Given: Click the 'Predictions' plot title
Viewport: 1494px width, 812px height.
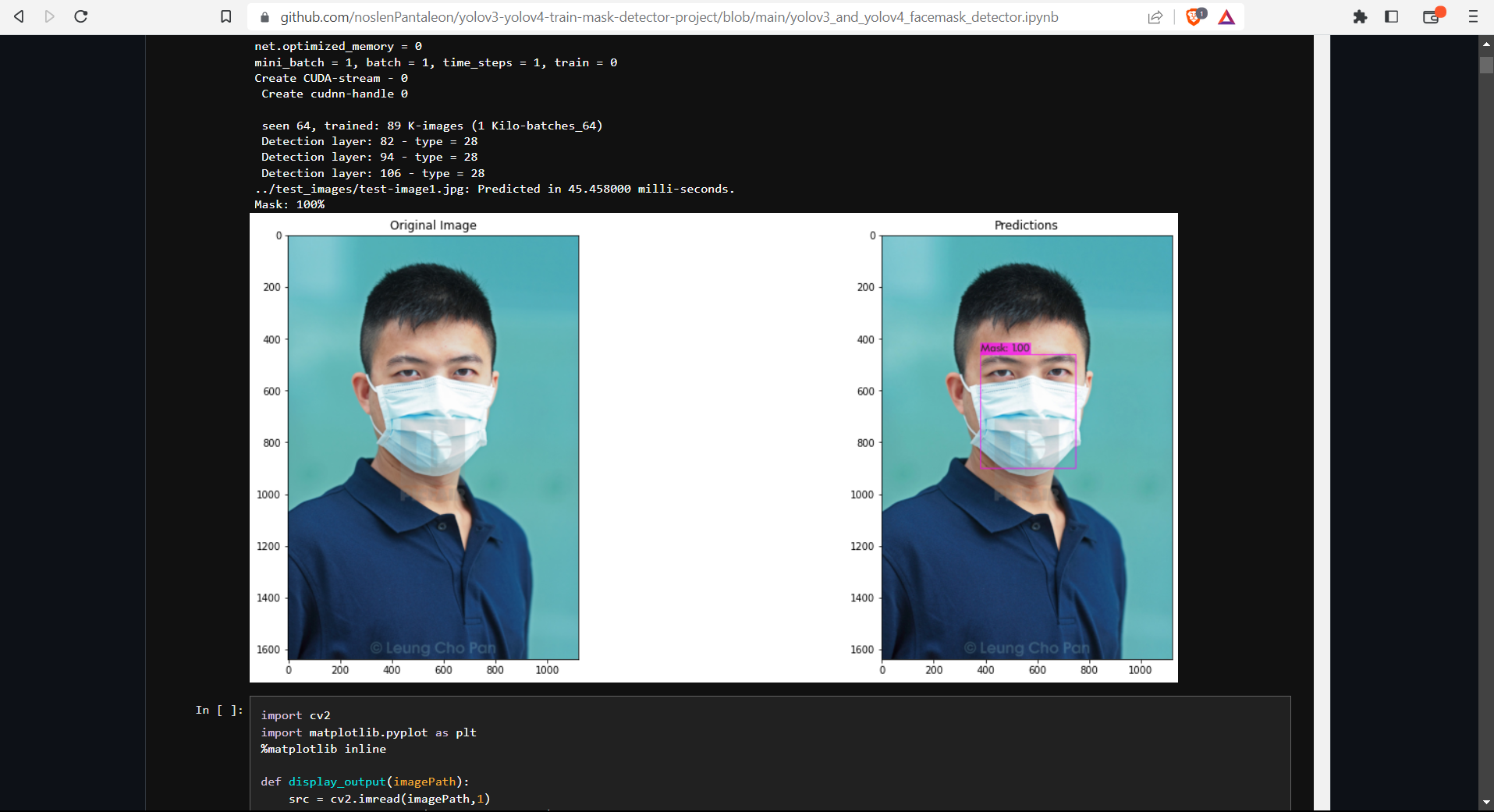Looking at the screenshot, I should (1026, 225).
